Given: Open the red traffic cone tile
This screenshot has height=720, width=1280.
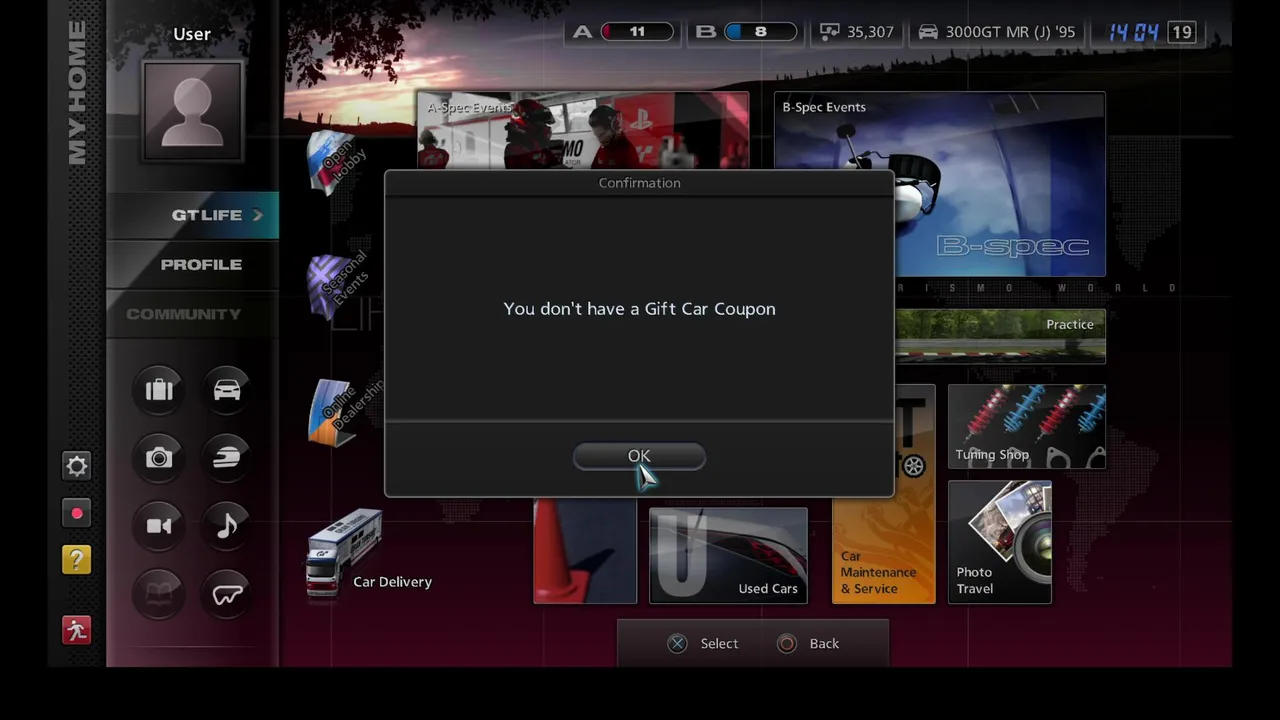Looking at the screenshot, I should 585,551.
